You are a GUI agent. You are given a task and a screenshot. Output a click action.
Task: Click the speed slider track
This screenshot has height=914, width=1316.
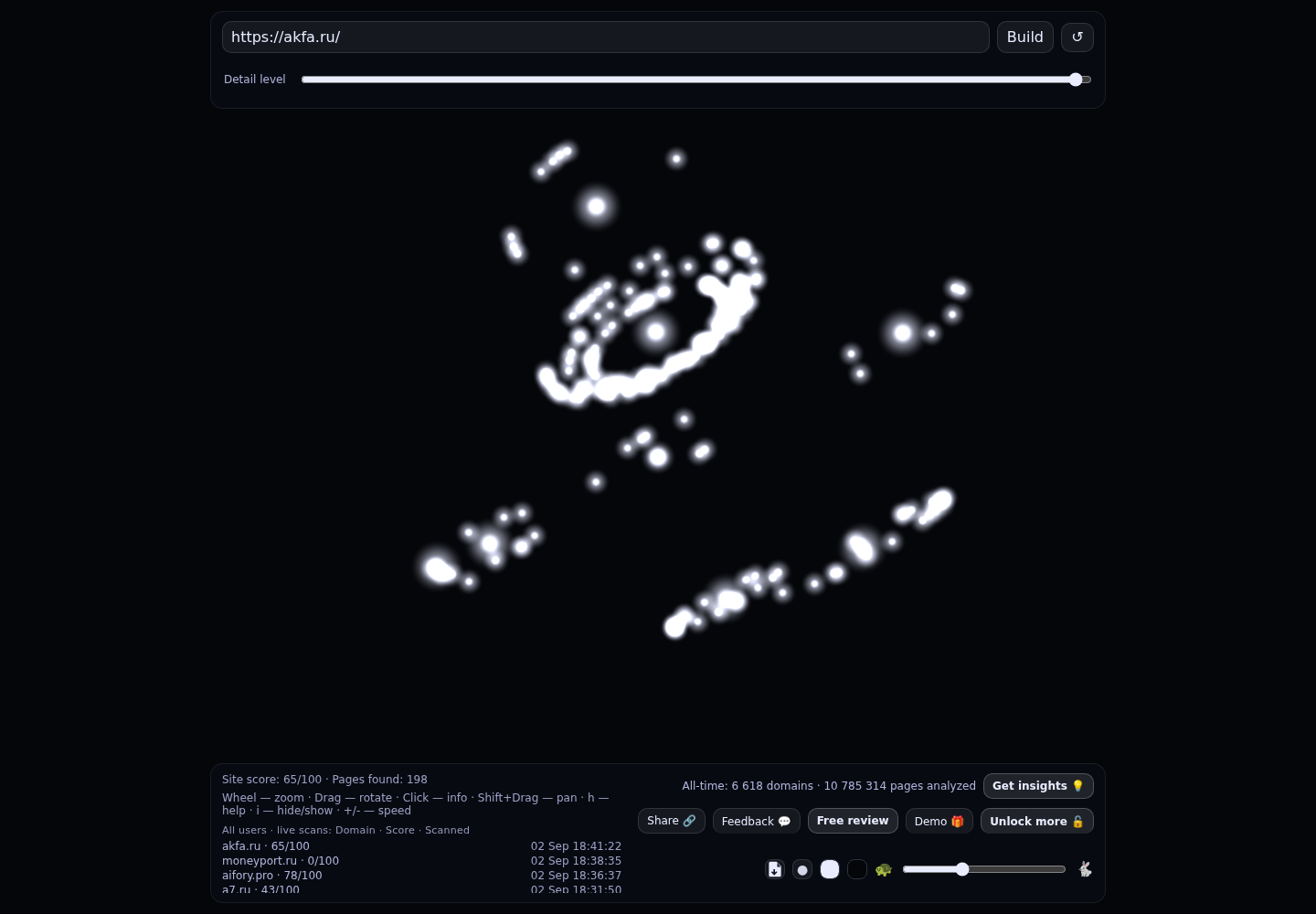pyautogui.click(x=984, y=869)
